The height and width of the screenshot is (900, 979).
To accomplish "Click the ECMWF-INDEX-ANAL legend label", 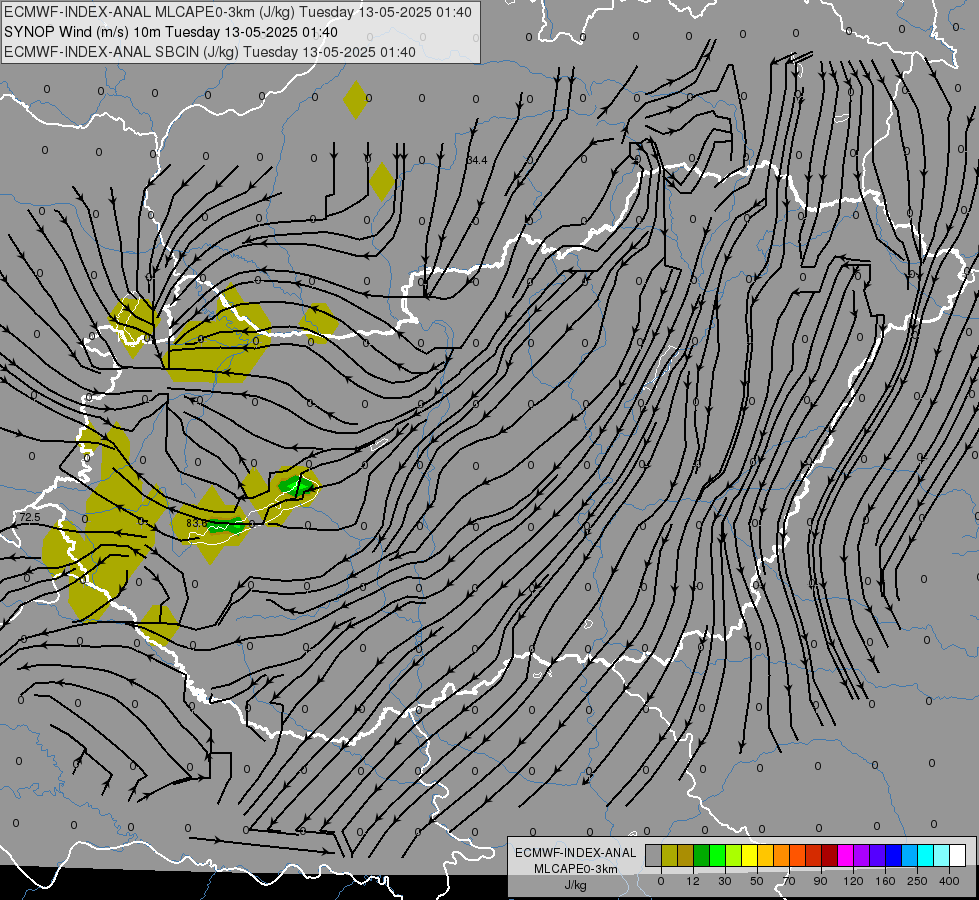I will 575,853.
